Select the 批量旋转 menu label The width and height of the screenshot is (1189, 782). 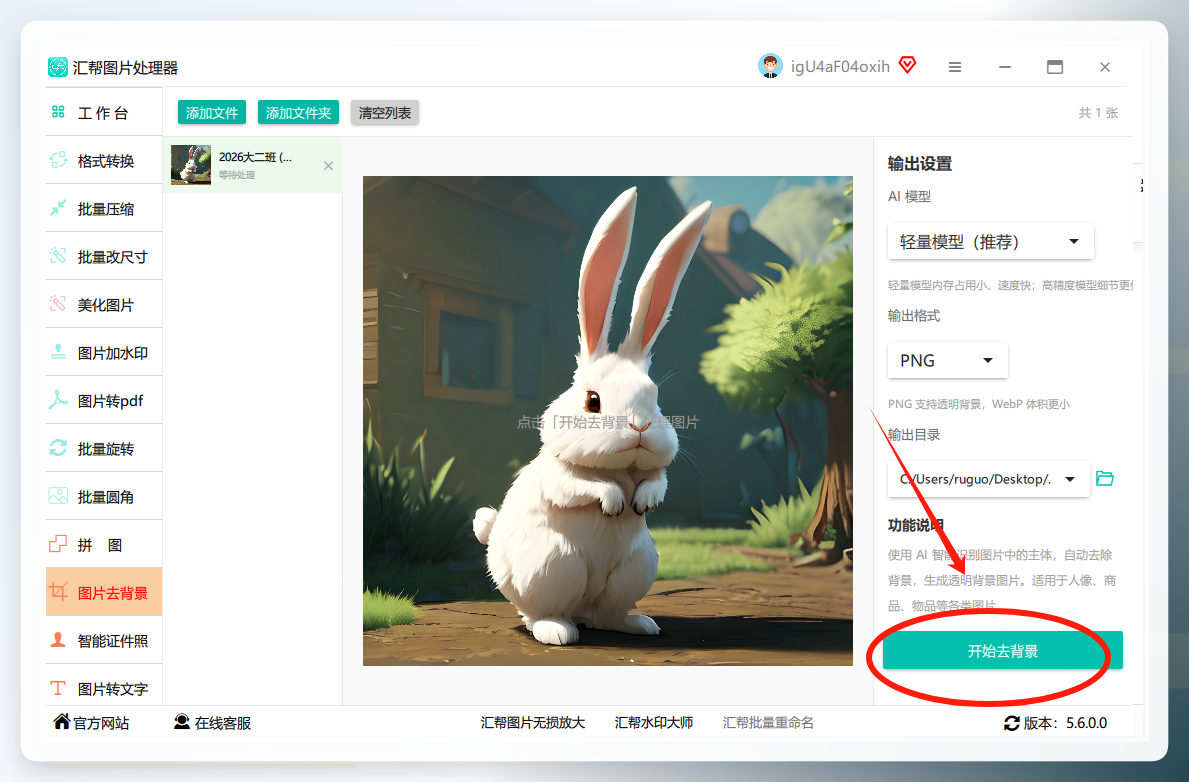(105, 449)
